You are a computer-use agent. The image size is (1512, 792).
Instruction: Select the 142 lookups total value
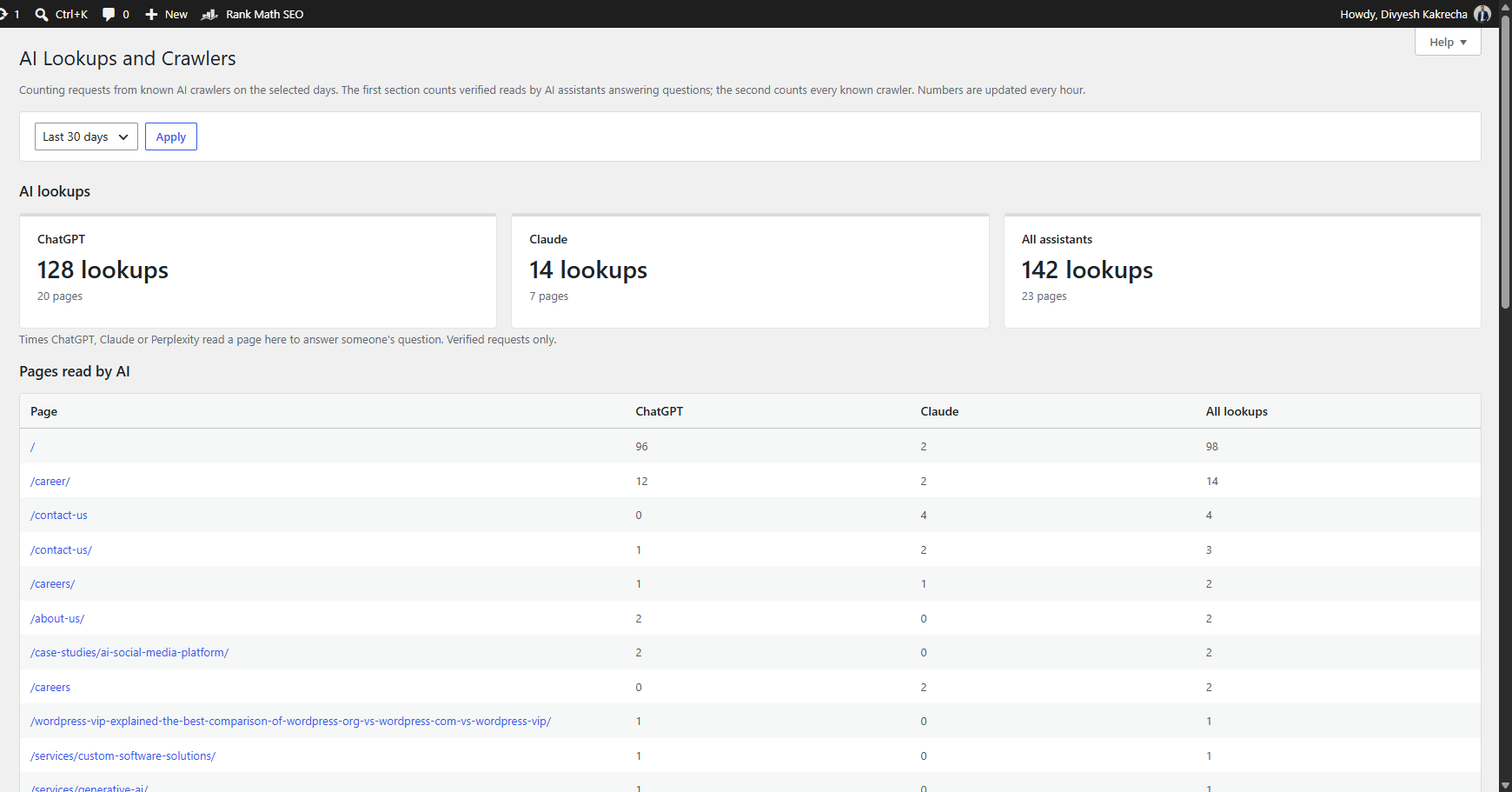point(1087,270)
